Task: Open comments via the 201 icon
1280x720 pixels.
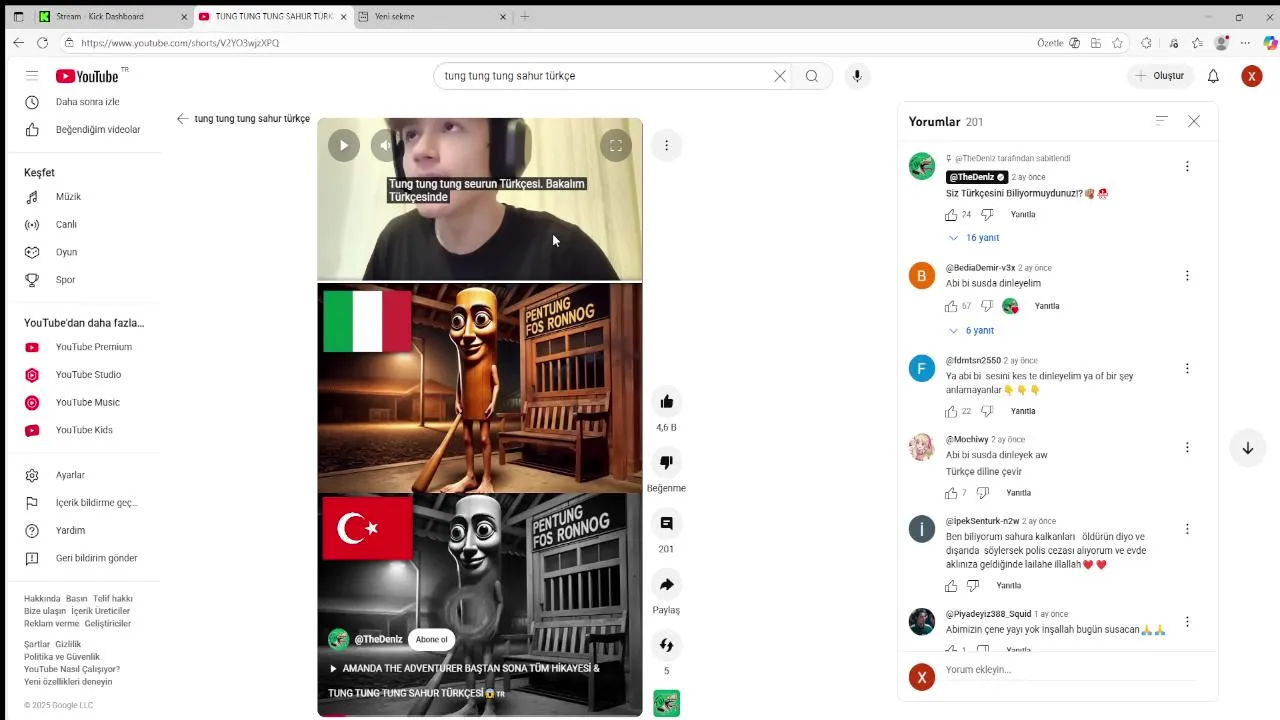Action: tap(666, 523)
